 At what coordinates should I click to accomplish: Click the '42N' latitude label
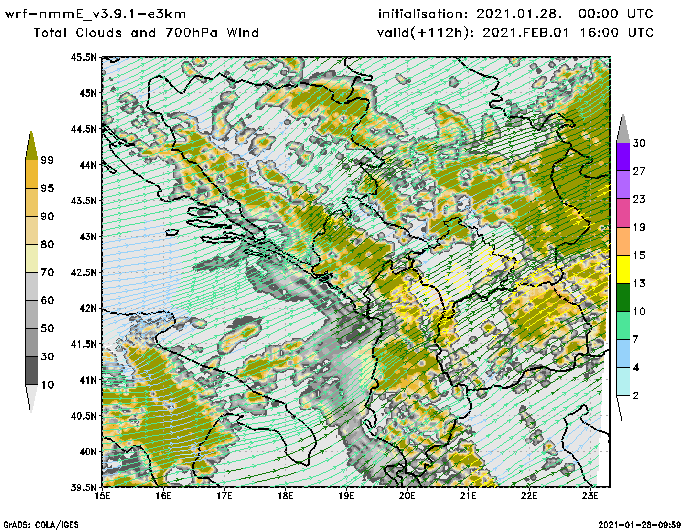87,308
